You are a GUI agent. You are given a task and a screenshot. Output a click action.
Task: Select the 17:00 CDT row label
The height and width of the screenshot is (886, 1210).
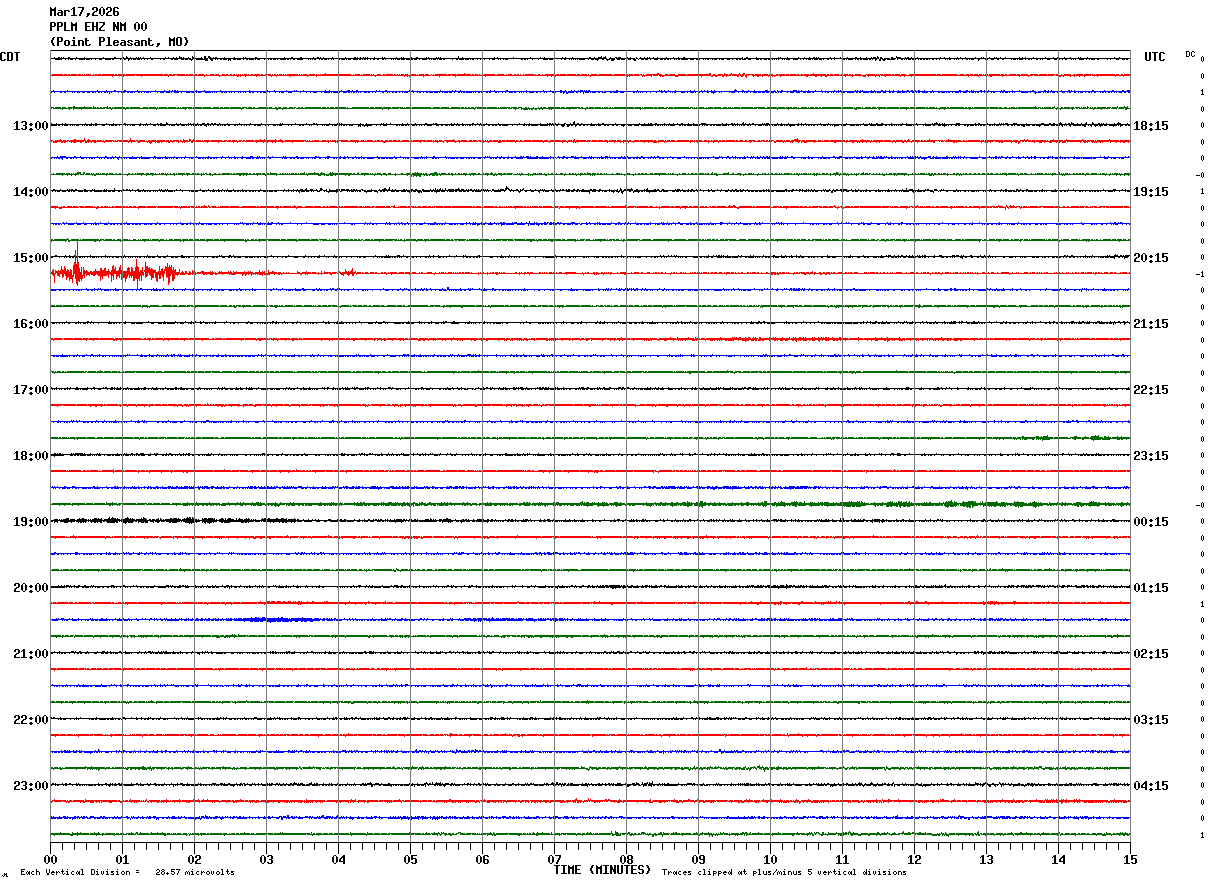[30, 390]
